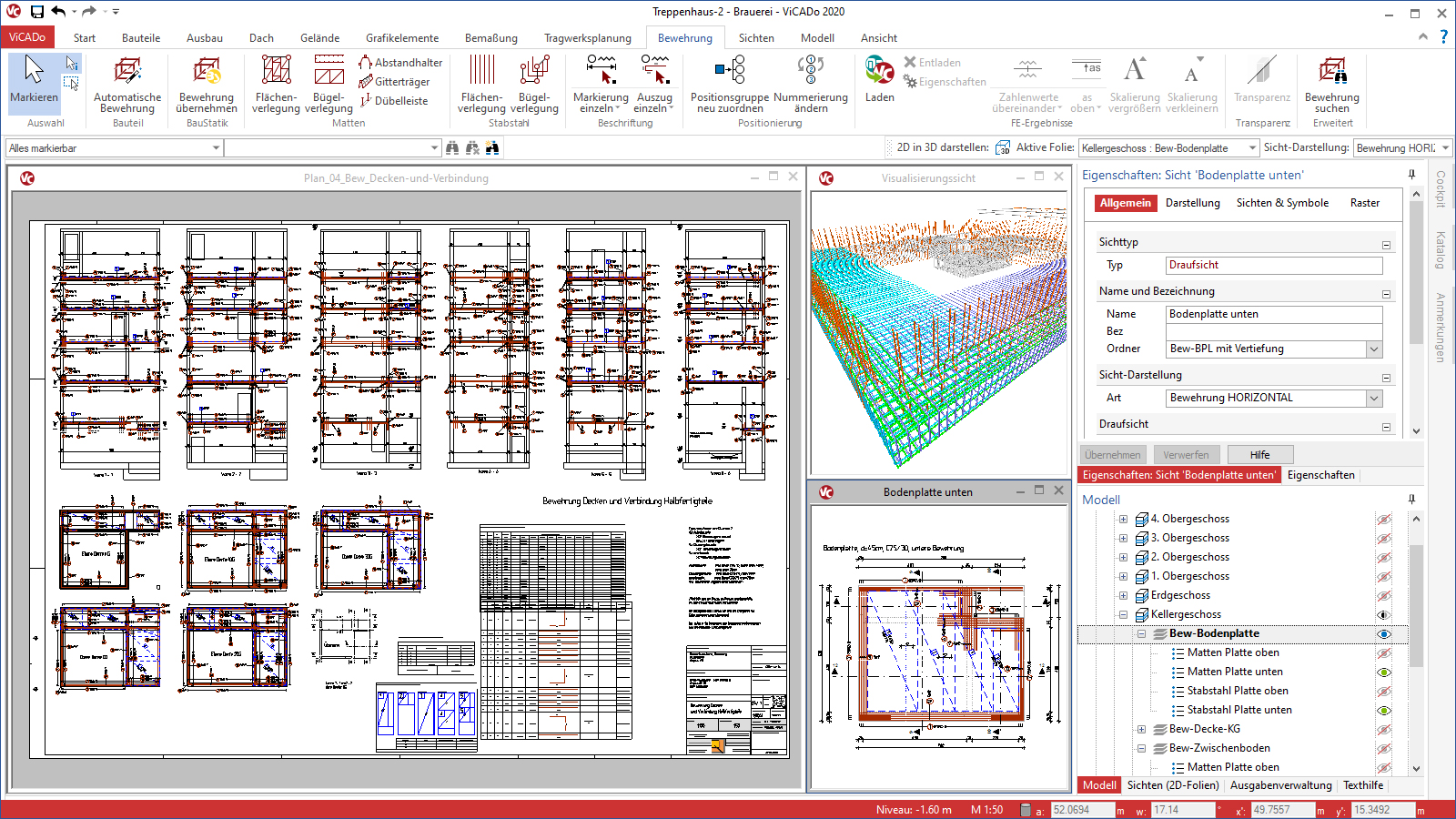Screen dimensions: 1456x819
Task: Click Auszug einzeln tool
Action: point(654,84)
